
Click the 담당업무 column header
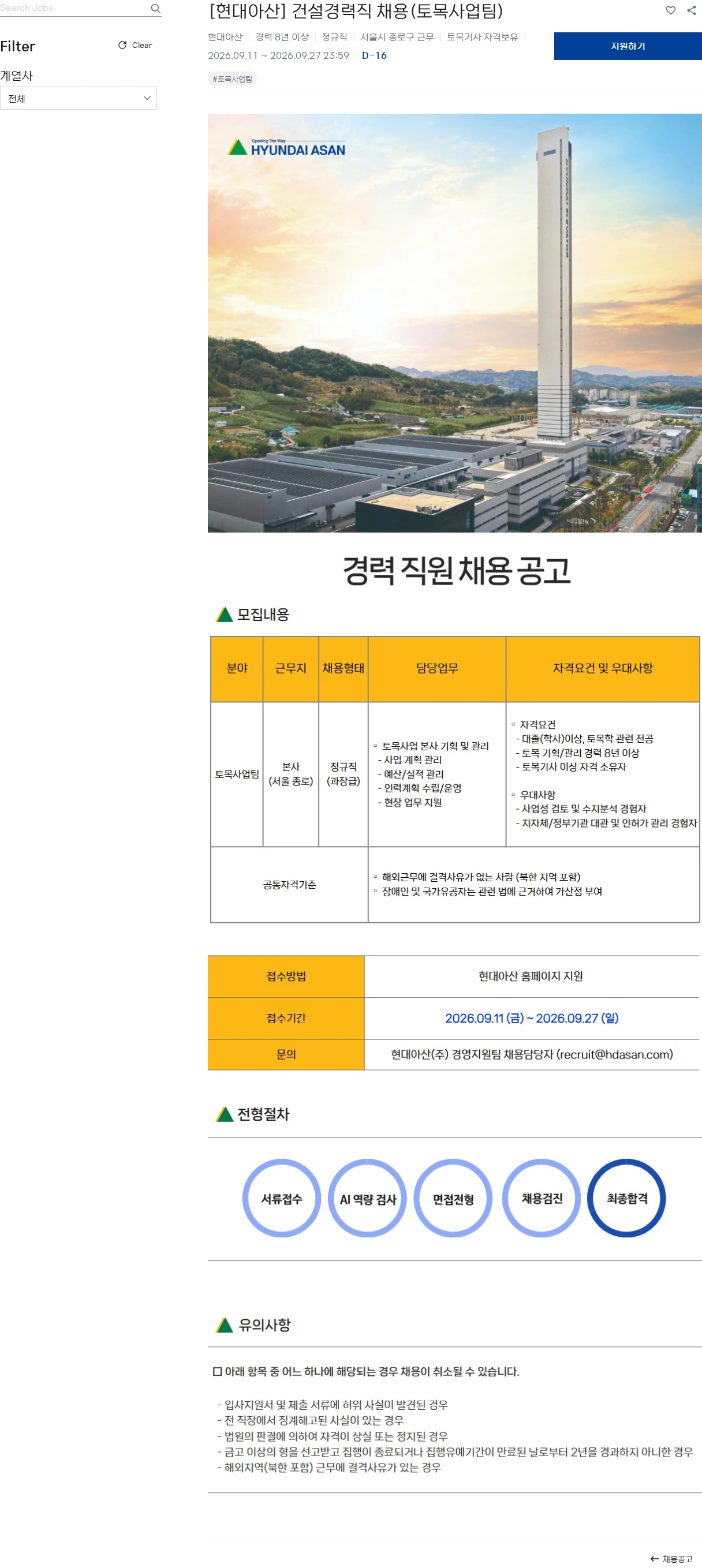coord(437,668)
